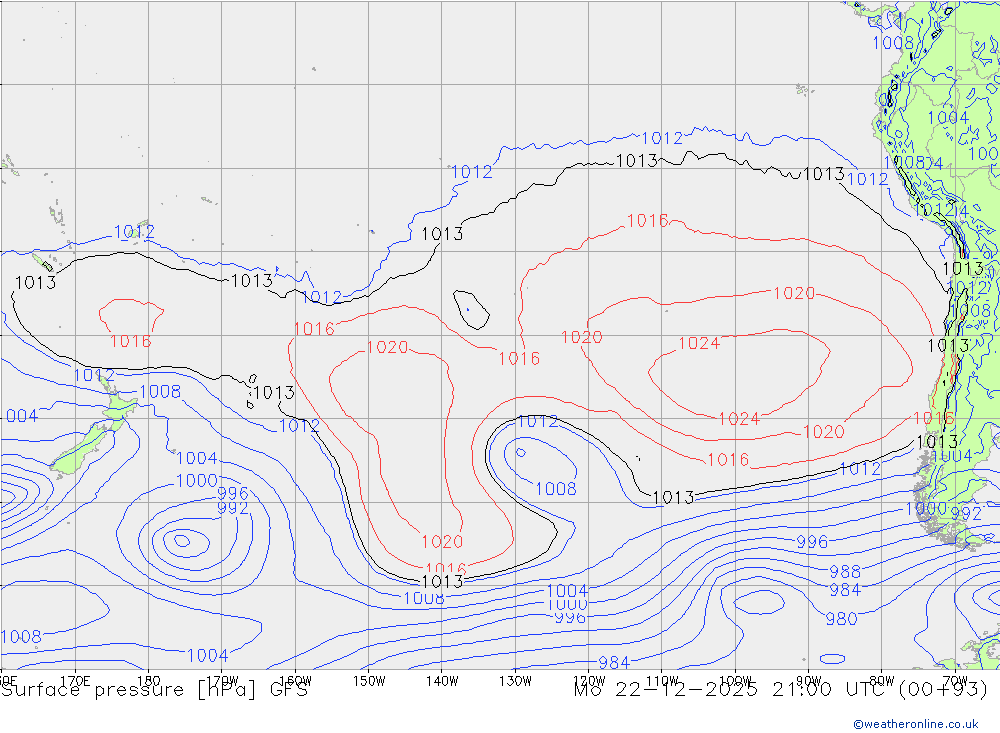Click the 180 longitude label
Viewport: 1000px width, 733px height.
[148, 681]
